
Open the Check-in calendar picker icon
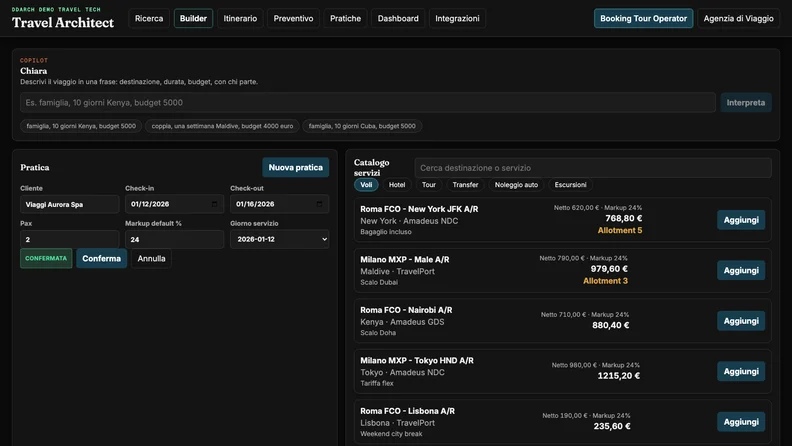(214, 204)
